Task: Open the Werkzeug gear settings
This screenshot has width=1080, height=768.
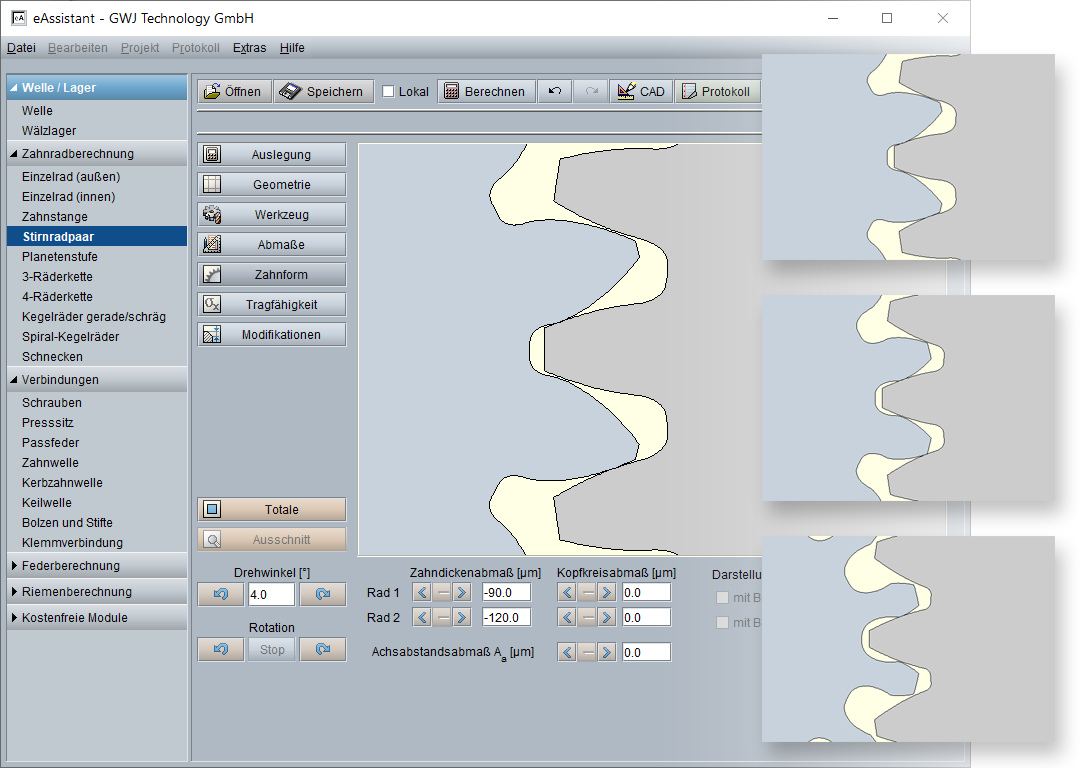Action: (272, 215)
